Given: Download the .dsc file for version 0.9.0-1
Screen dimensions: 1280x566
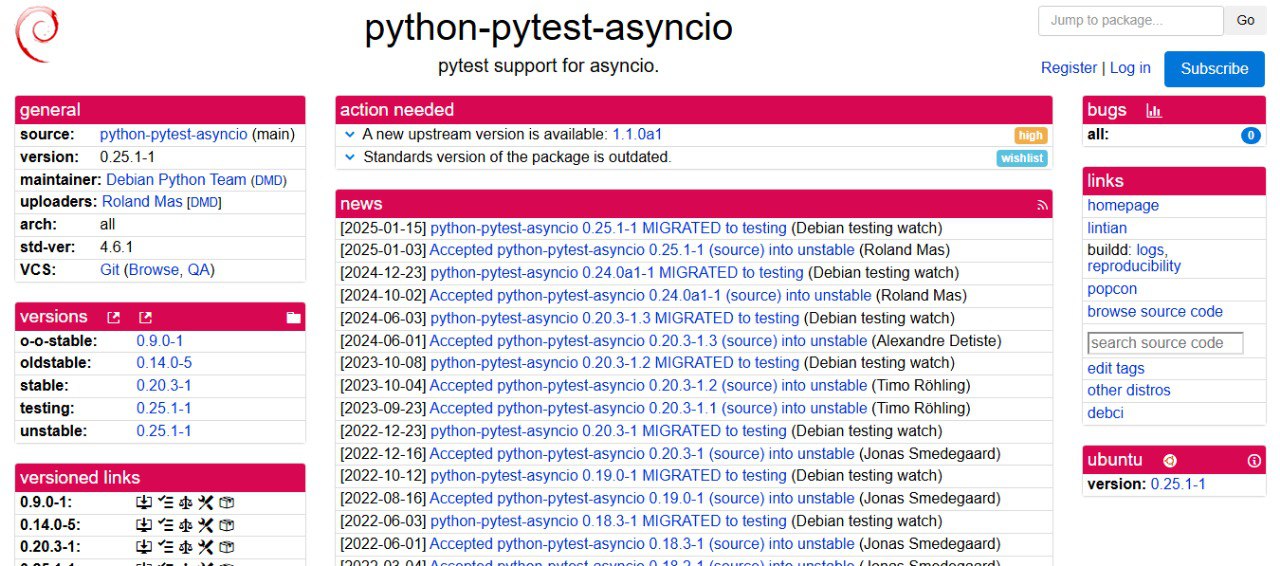Looking at the screenshot, I should pyautogui.click(x=144, y=502).
